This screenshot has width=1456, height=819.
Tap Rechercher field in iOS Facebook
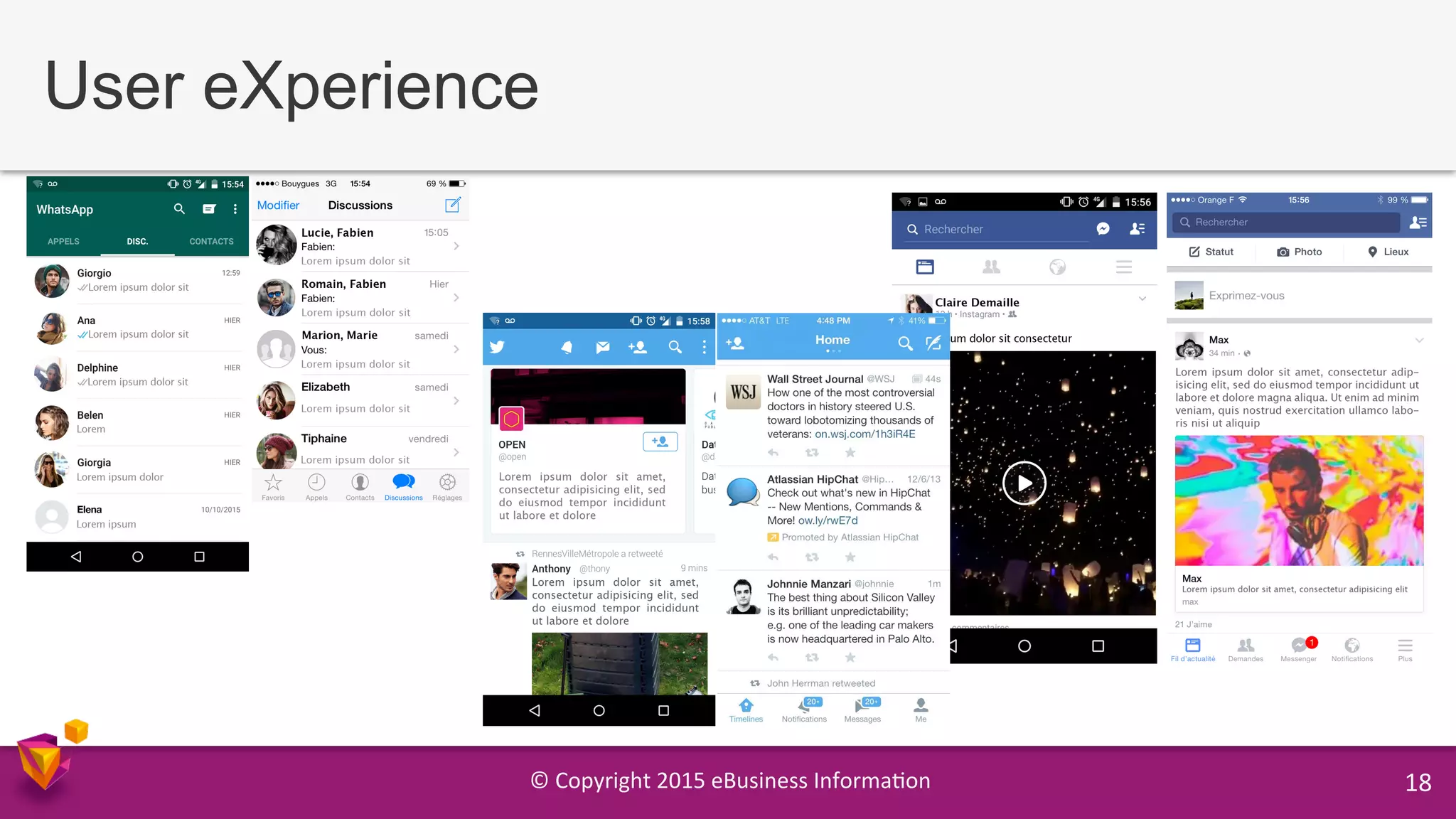pos(1285,223)
